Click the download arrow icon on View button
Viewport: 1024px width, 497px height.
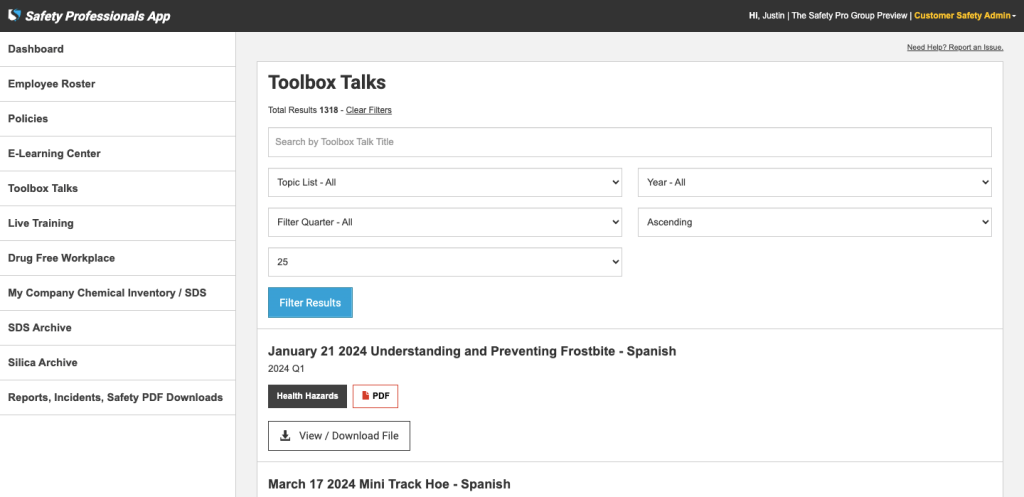285,436
